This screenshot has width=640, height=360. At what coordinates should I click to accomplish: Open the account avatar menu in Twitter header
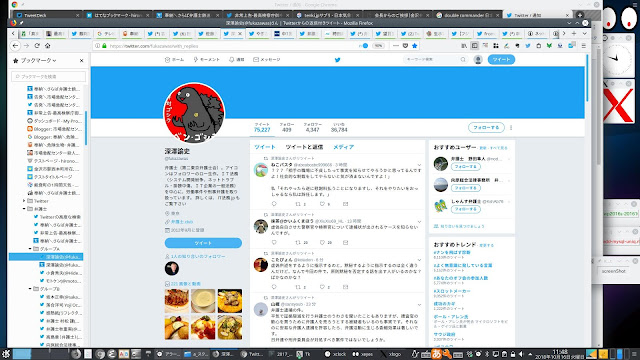[478, 60]
